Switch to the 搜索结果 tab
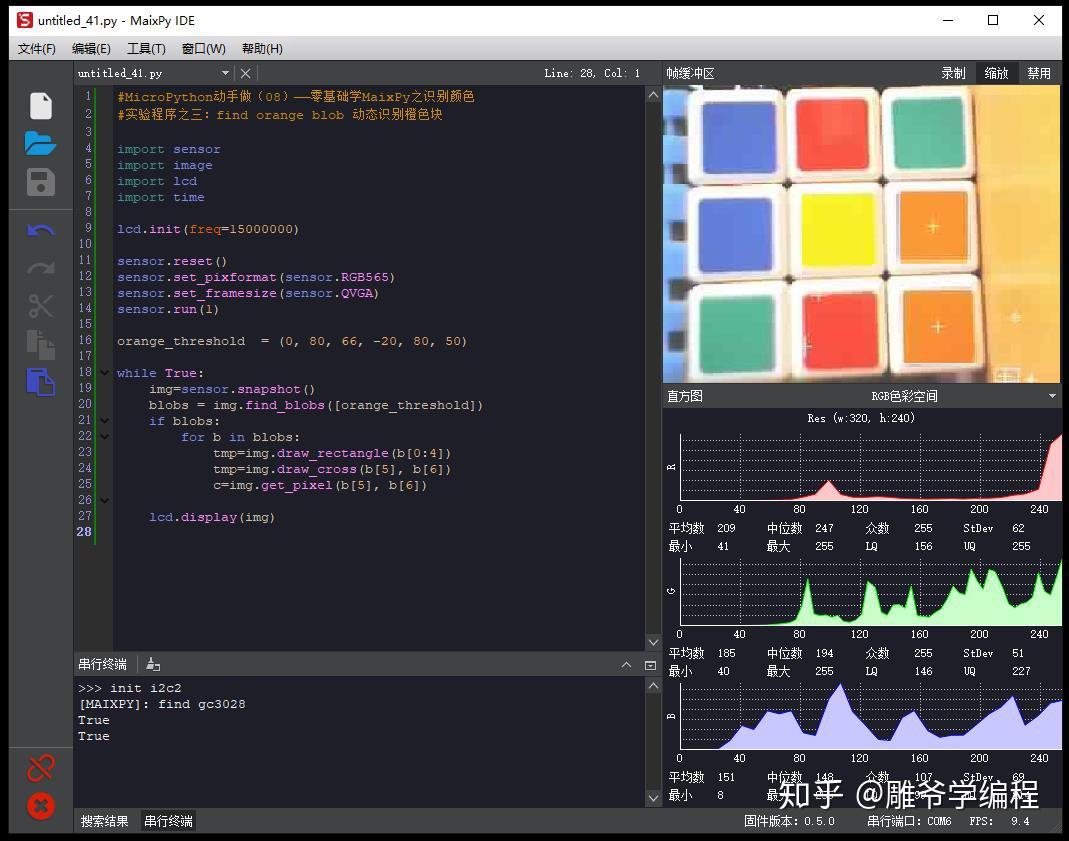The width and height of the screenshot is (1069, 841). click(x=104, y=820)
